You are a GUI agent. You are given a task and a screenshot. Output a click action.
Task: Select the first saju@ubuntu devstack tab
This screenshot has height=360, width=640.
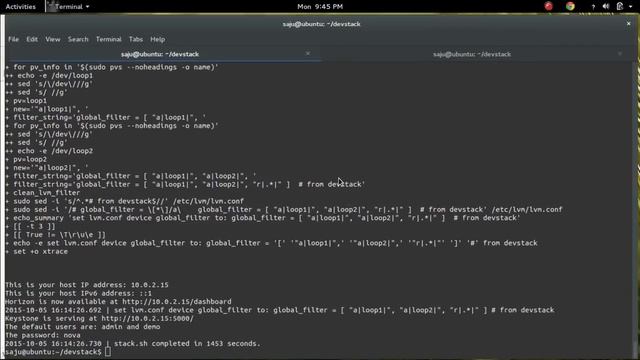point(160,54)
